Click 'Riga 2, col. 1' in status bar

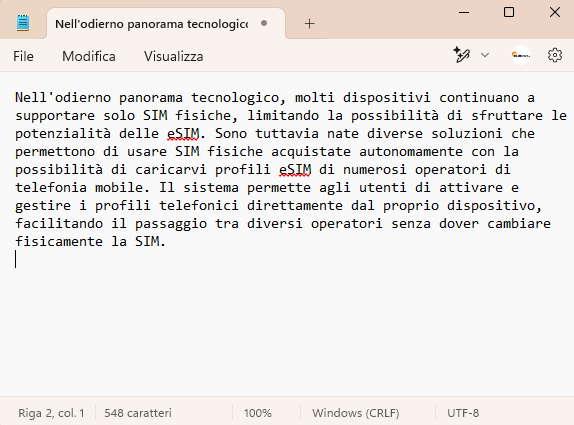click(x=51, y=413)
